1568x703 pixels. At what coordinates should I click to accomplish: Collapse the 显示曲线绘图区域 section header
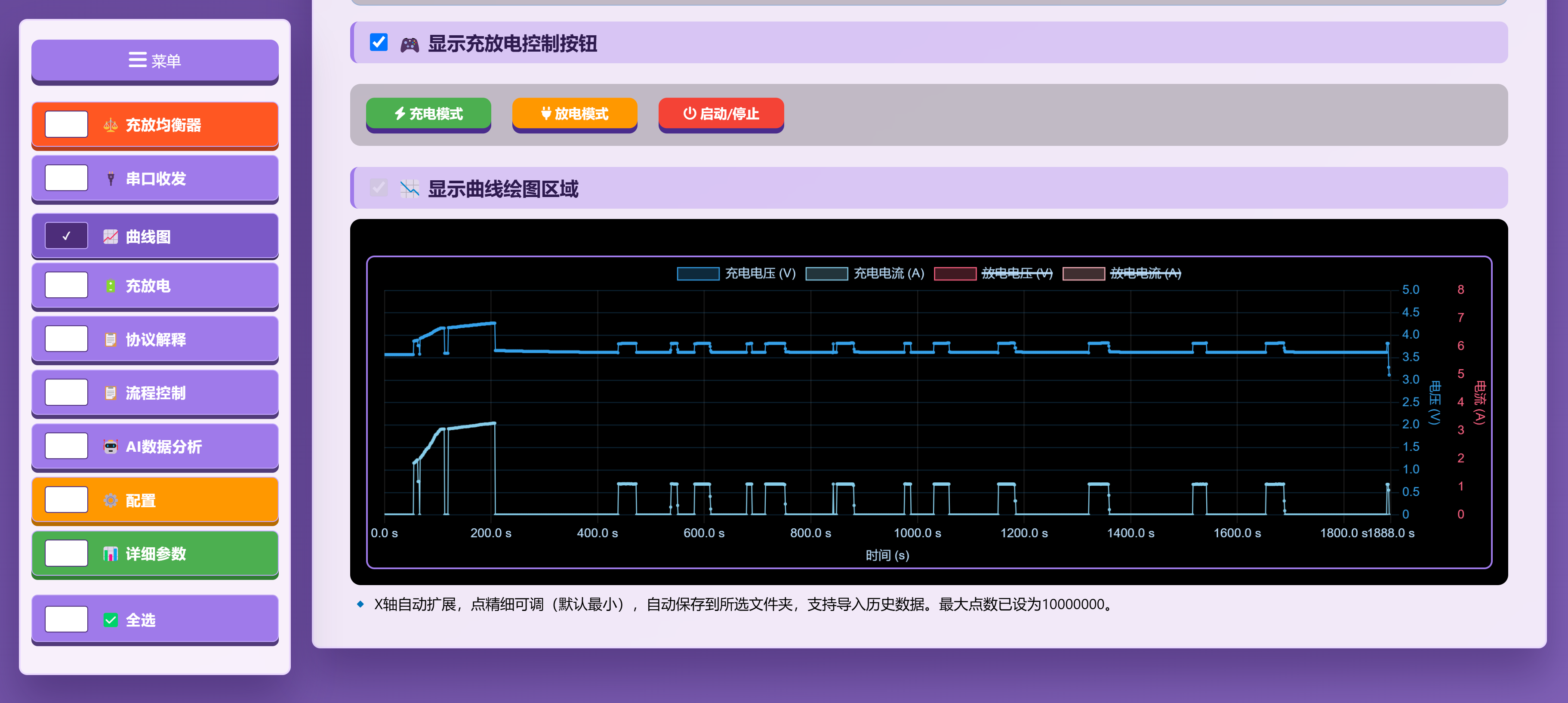tap(503, 189)
